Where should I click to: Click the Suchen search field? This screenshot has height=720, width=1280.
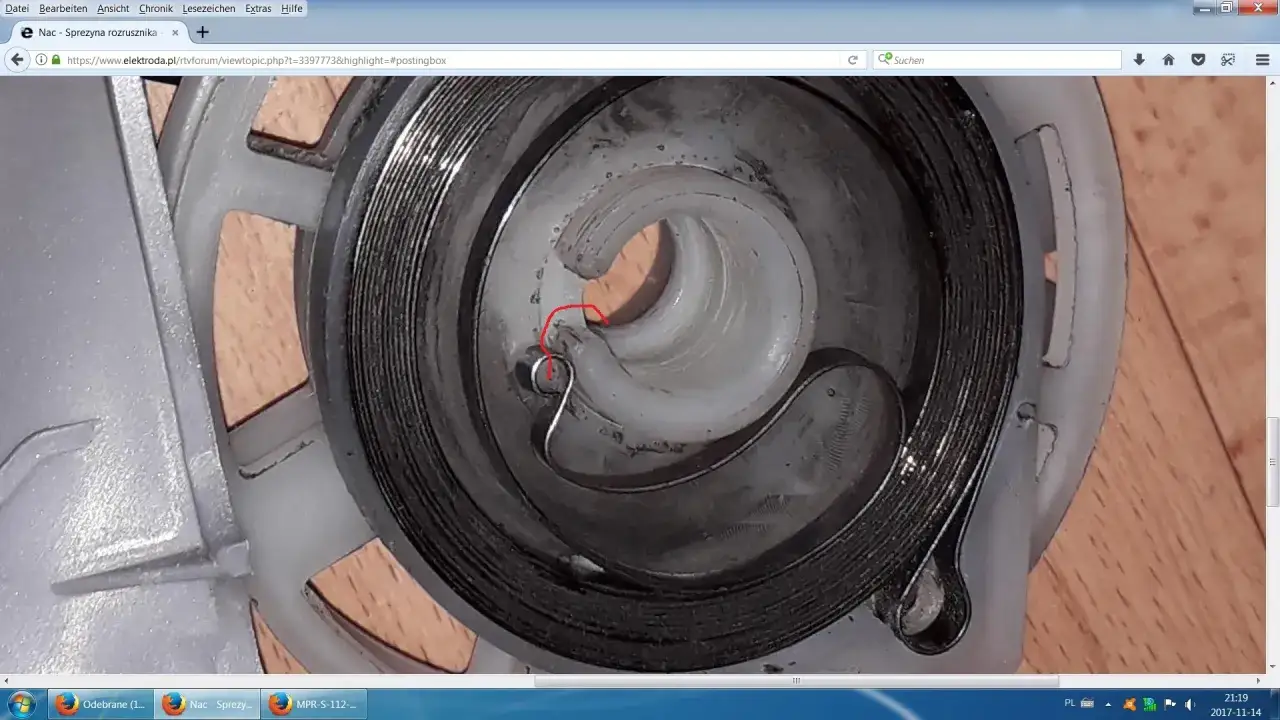(1000, 60)
